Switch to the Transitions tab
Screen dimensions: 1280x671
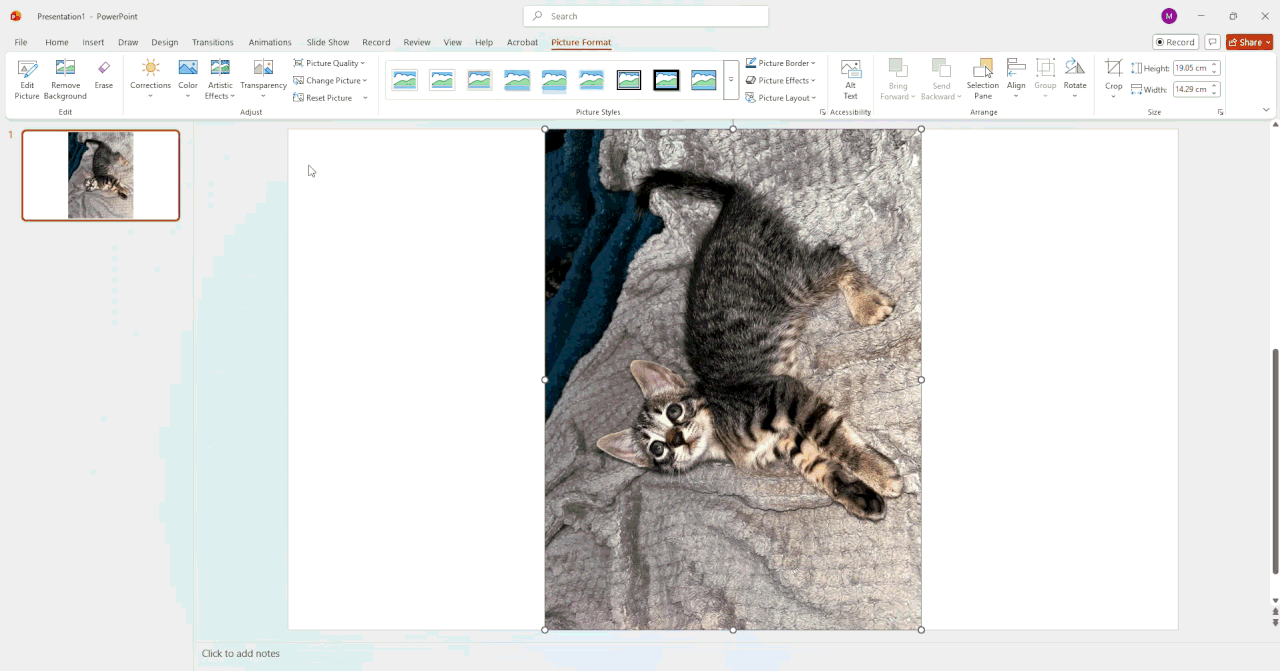tap(213, 42)
